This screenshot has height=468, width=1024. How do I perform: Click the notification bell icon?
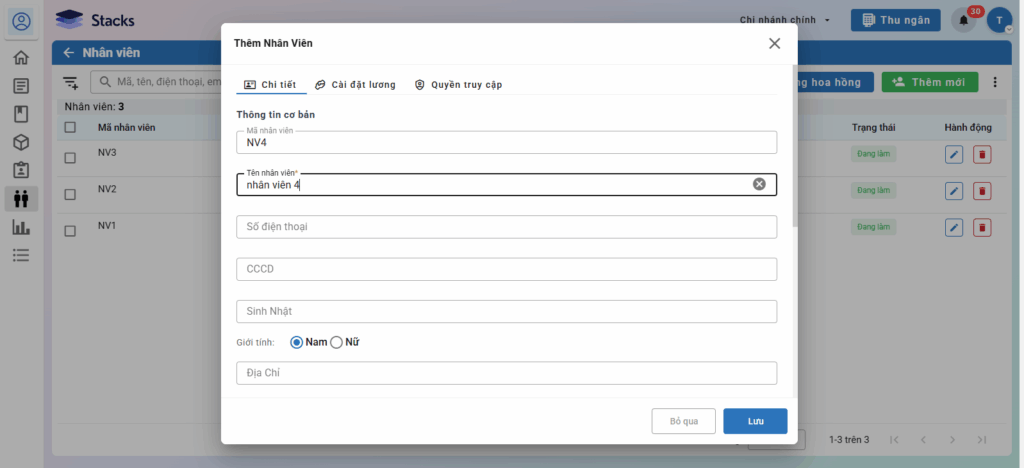click(963, 20)
